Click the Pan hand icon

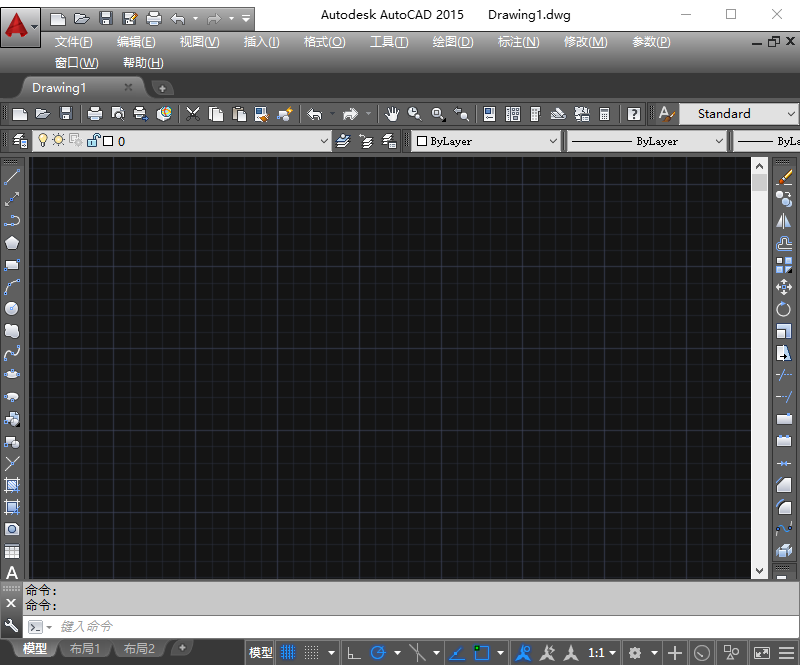coord(392,114)
